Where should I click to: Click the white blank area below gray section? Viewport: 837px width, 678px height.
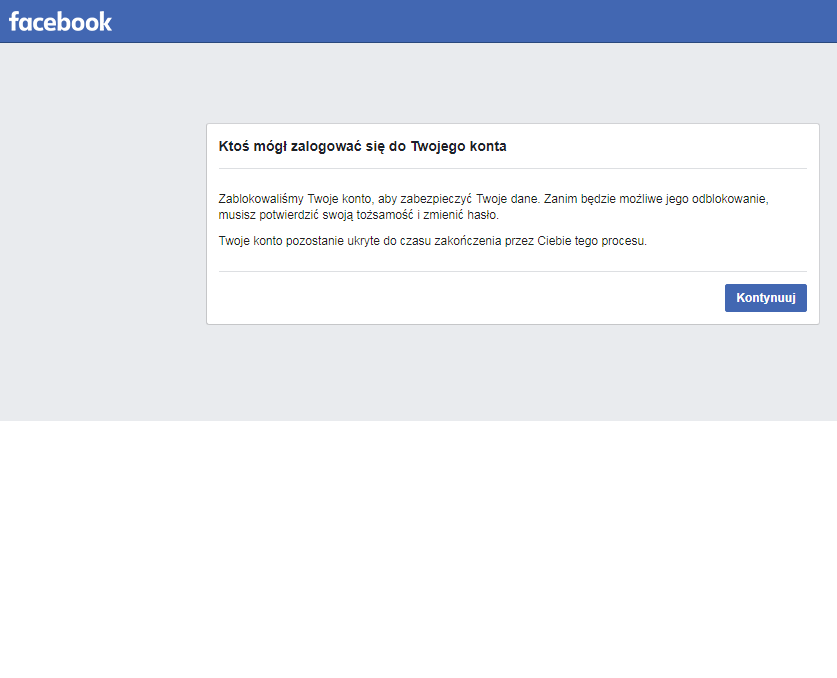[418, 550]
